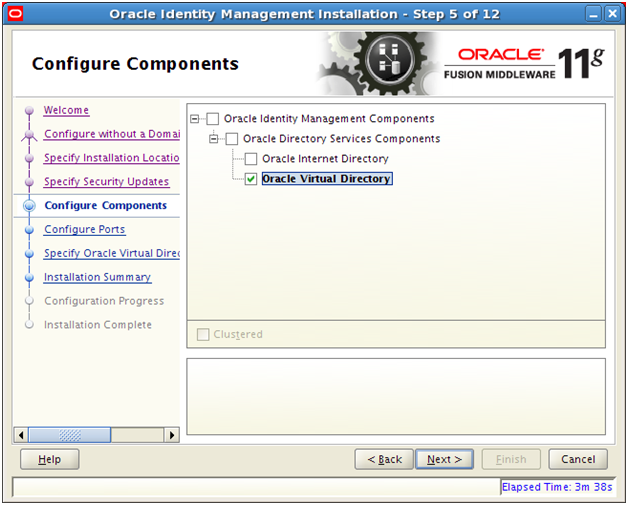Open Specify Oracle Virtual Directory step
628x505 pixels.
[x=112, y=253]
